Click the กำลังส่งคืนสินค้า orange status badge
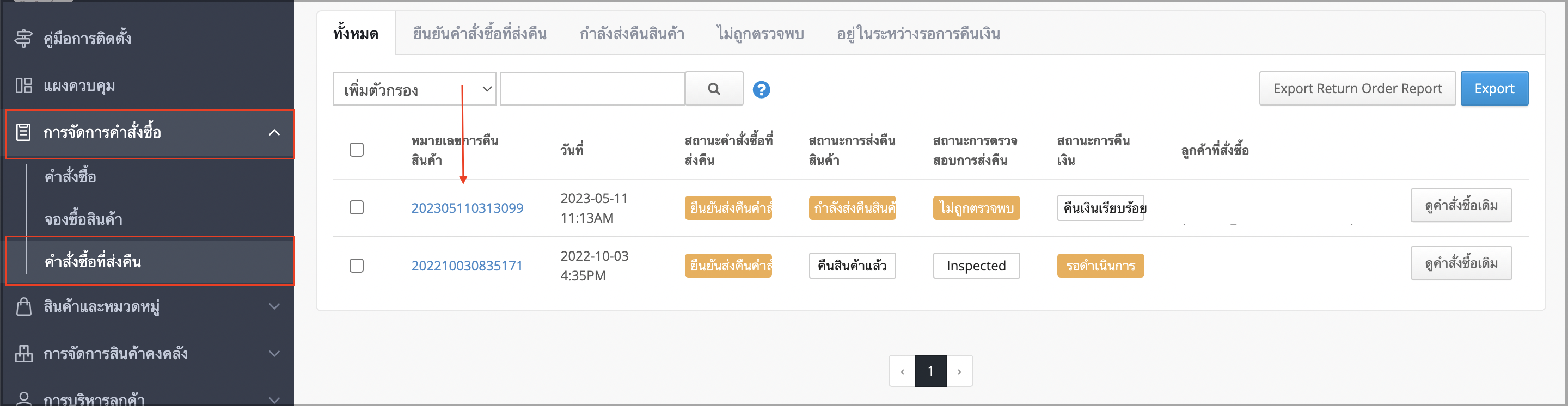 [852, 208]
